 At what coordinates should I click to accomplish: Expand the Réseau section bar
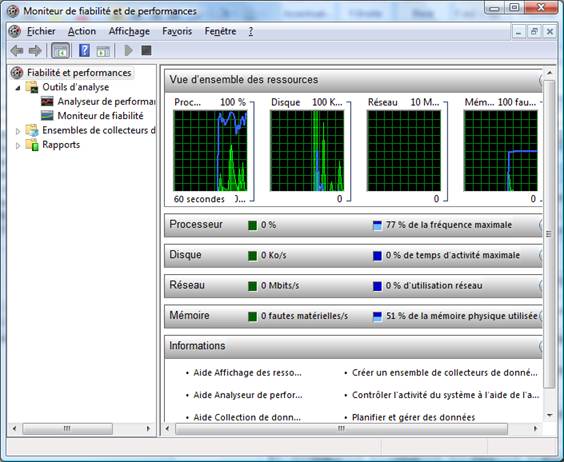click(x=353, y=285)
